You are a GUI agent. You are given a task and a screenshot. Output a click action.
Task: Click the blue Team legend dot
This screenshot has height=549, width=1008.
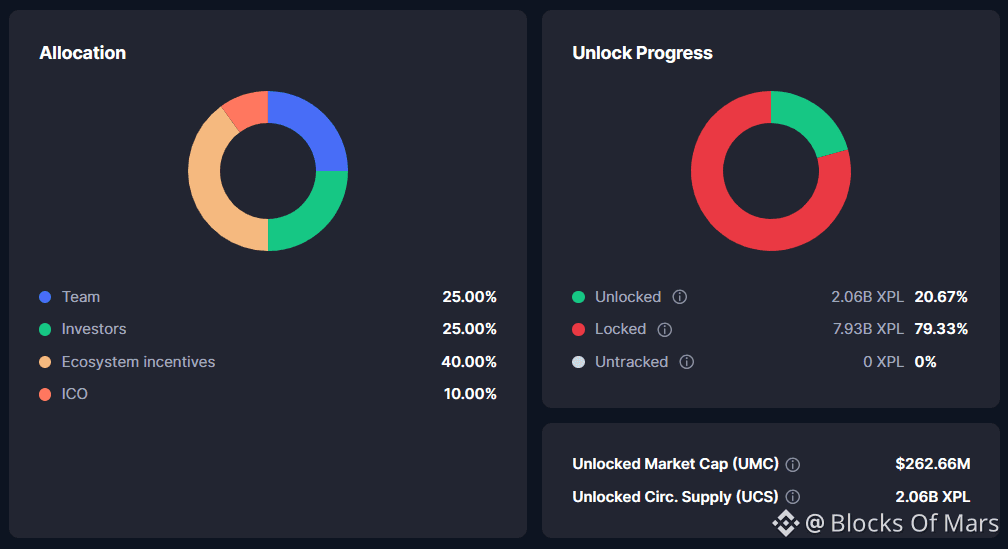pos(45,297)
